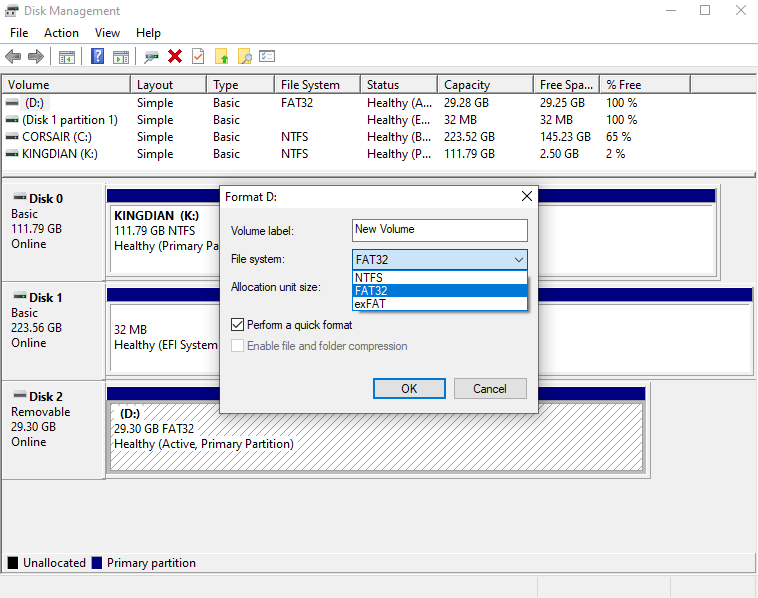Click the Disk Management title bar icon
The image size is (758, 598).
click(x=12, y=11)
